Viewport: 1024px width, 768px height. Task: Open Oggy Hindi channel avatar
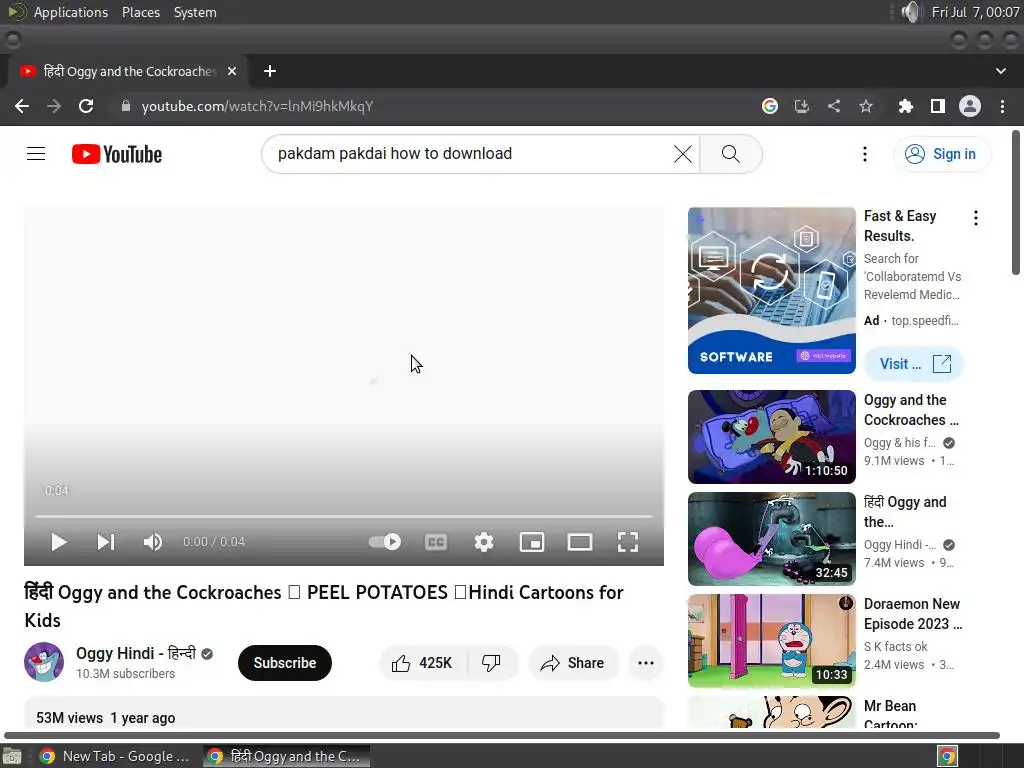coord(44,662)
